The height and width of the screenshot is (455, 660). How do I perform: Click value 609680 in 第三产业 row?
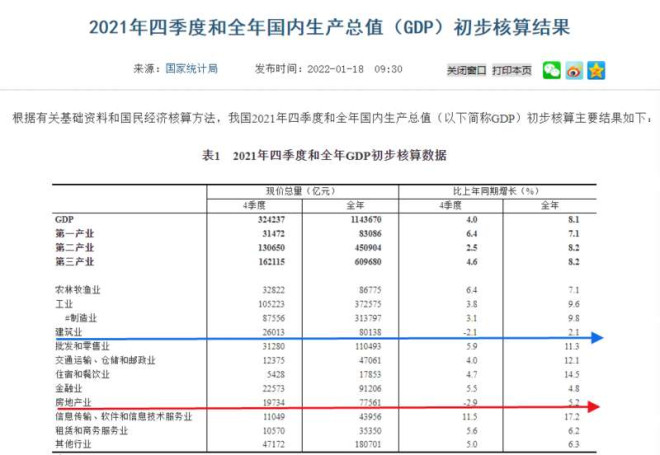368,261
